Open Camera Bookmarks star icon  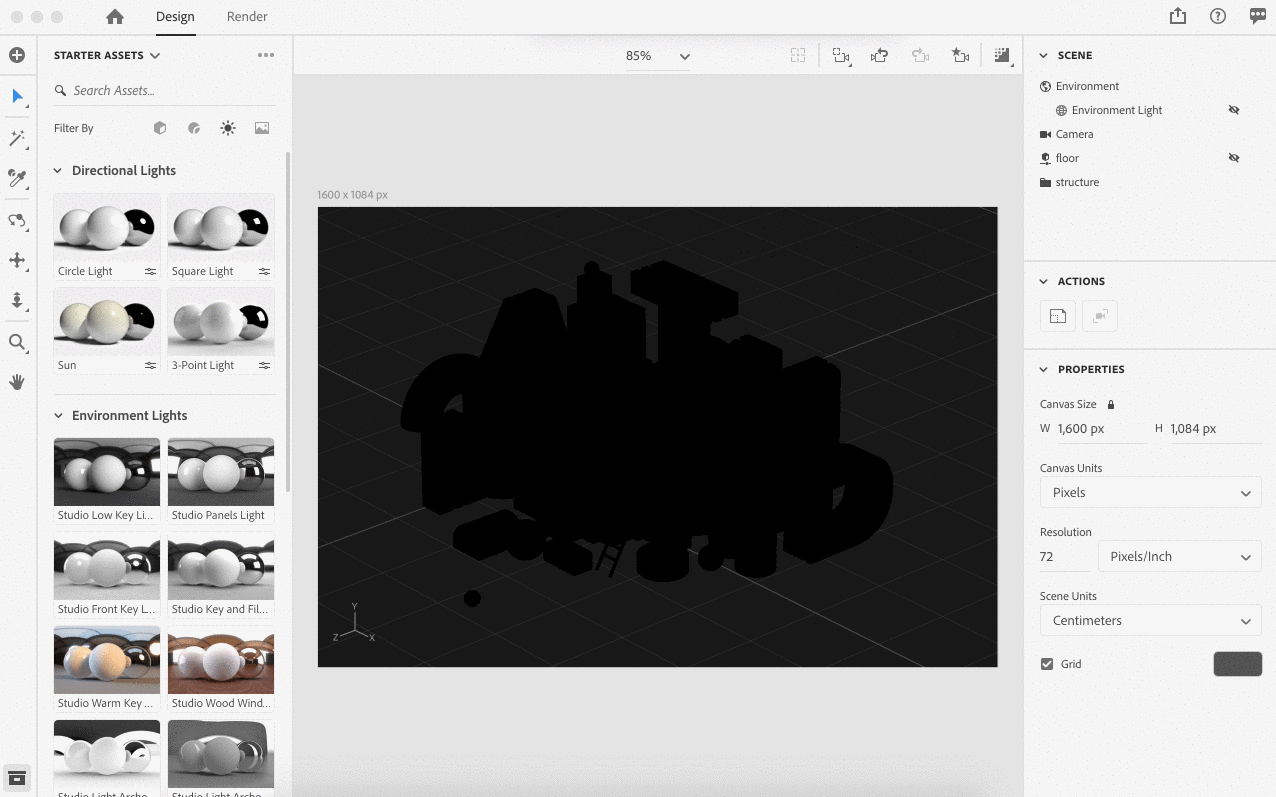pos(960,56)
